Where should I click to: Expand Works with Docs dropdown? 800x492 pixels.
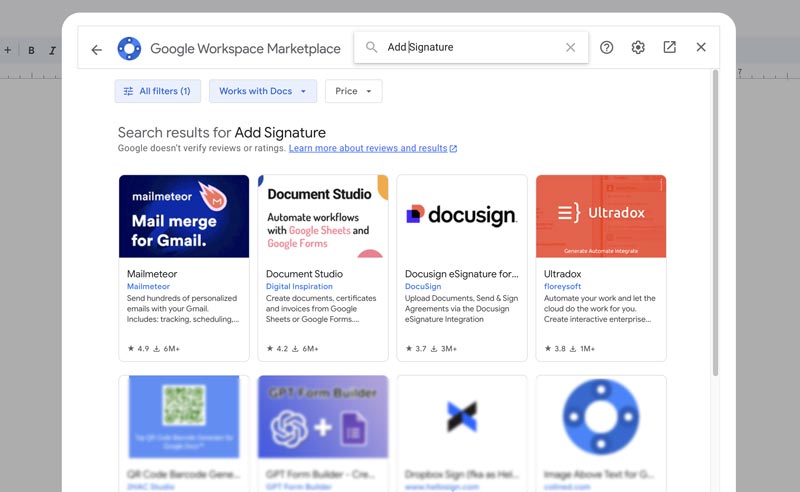tap(263, 91)
